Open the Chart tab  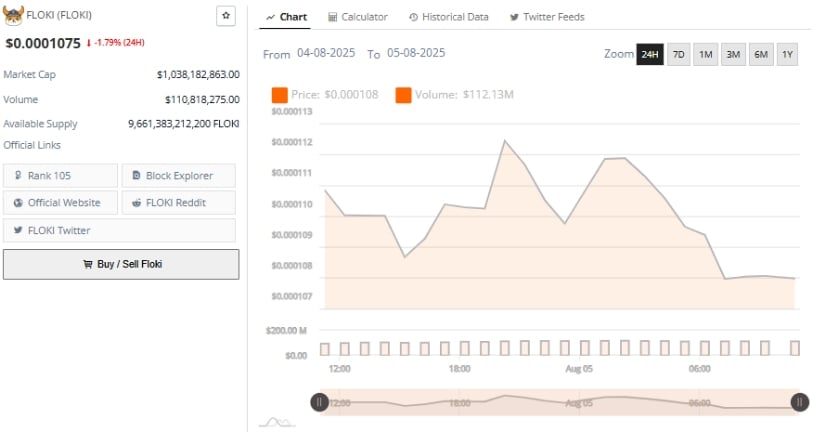(x=286, y=17)
